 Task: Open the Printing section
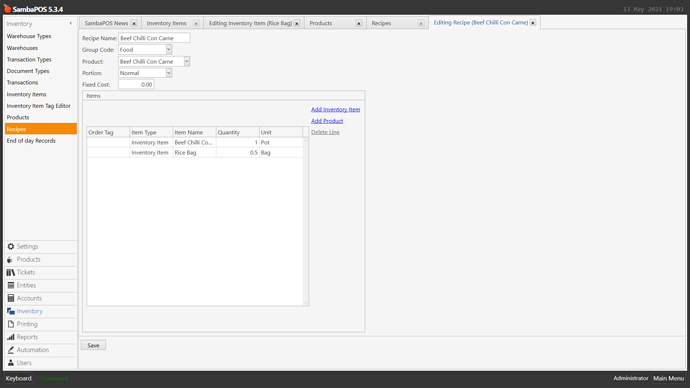coord(40,324)
